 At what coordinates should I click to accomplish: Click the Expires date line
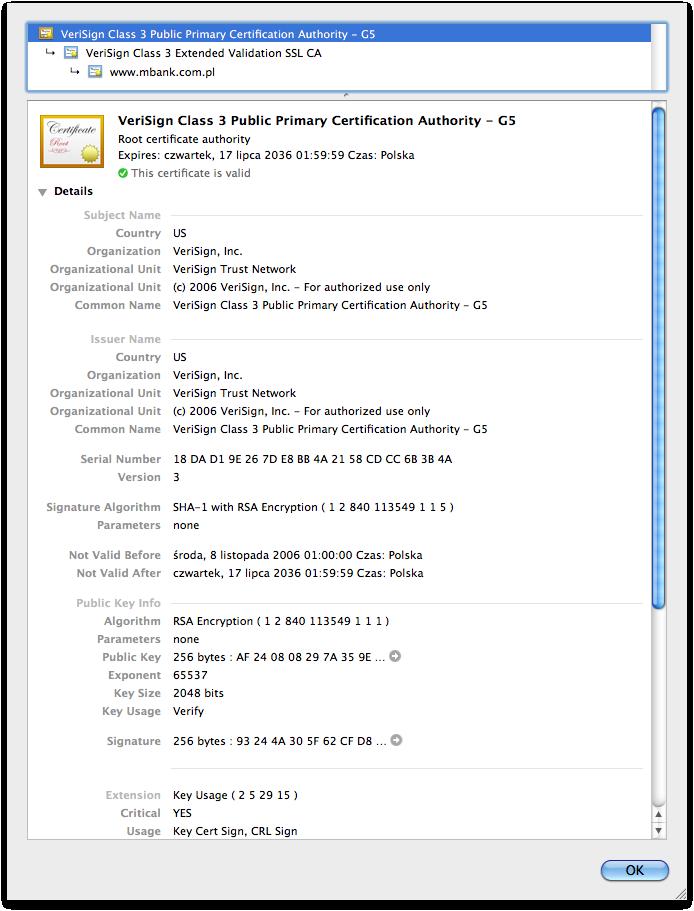point(266,155)
